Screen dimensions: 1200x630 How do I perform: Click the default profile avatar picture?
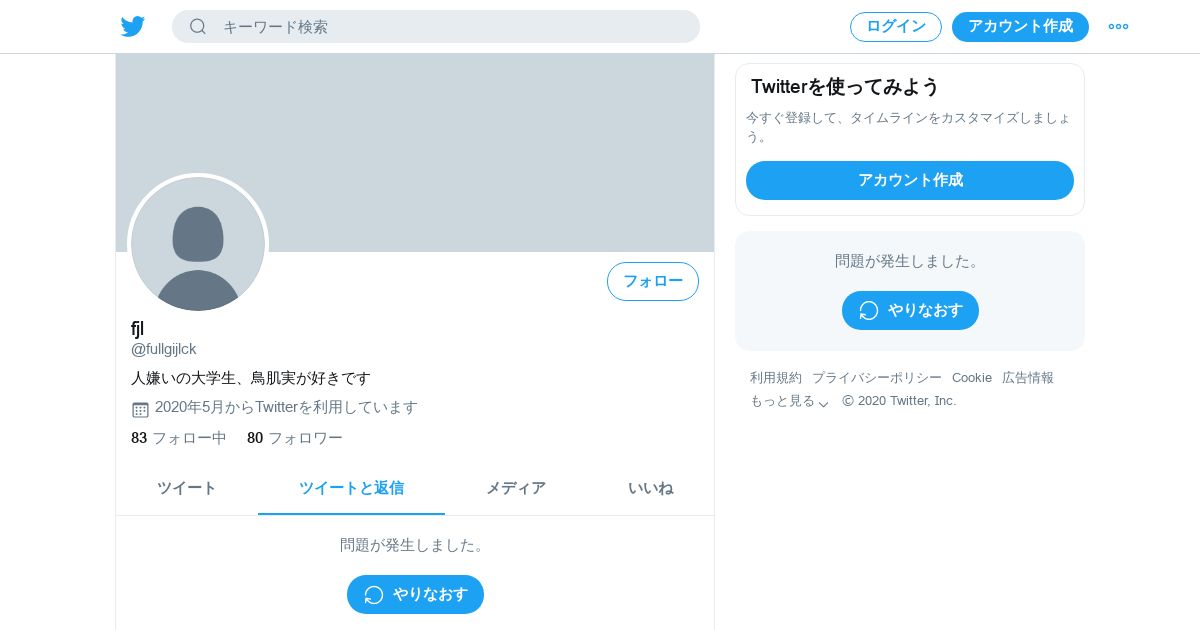(198, 244)
